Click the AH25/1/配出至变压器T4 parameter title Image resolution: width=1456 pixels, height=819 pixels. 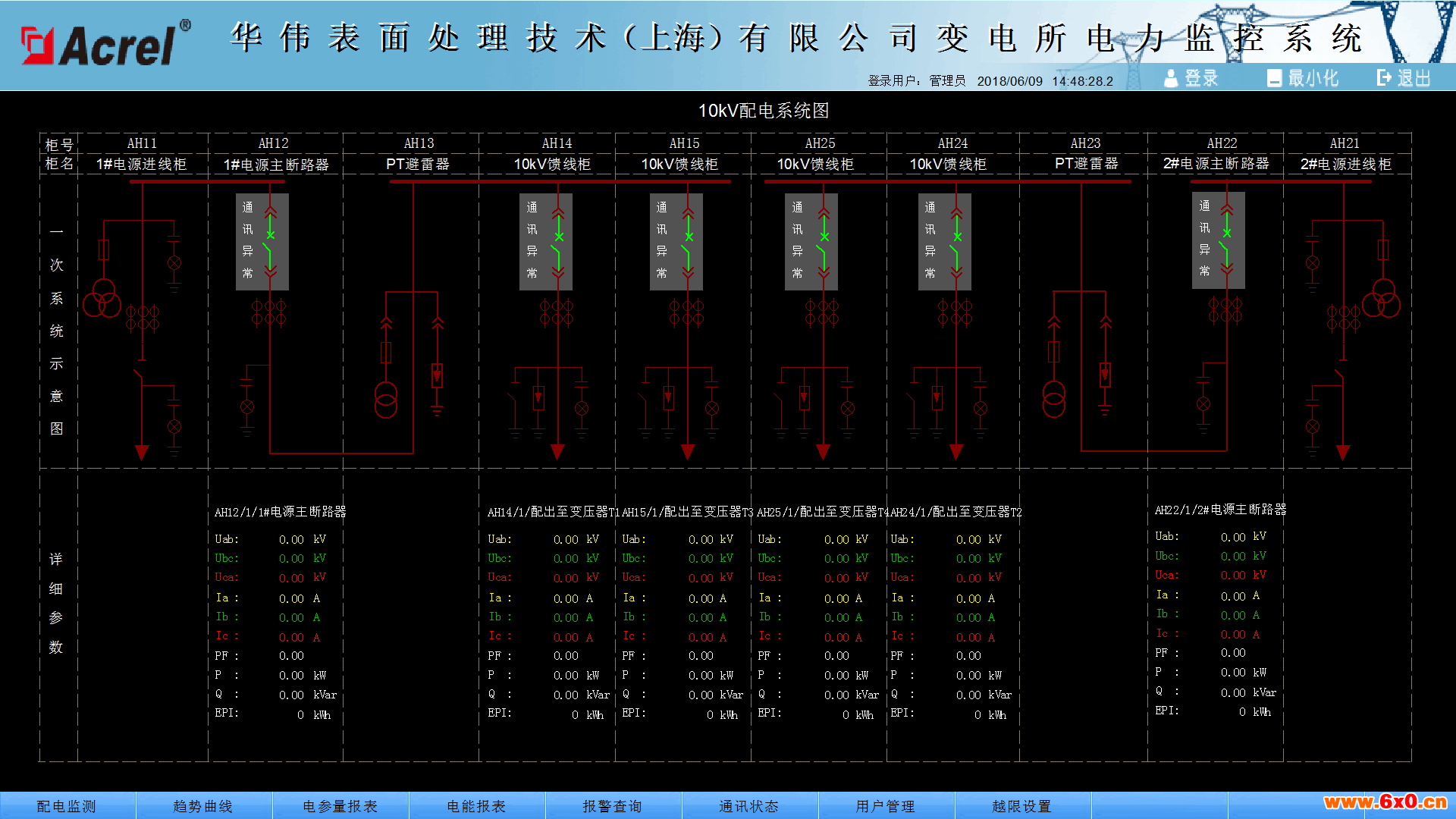[x=822, y=513]
